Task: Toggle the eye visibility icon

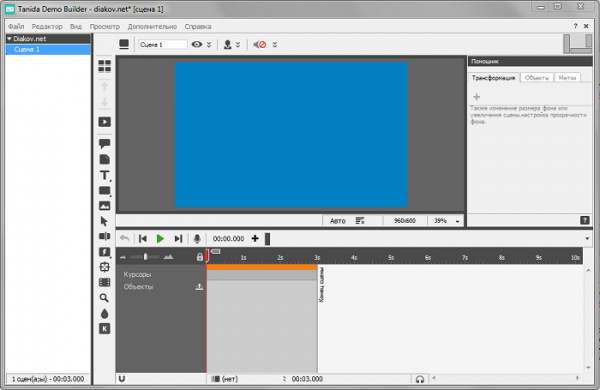Action: click(x=197, y=44)
